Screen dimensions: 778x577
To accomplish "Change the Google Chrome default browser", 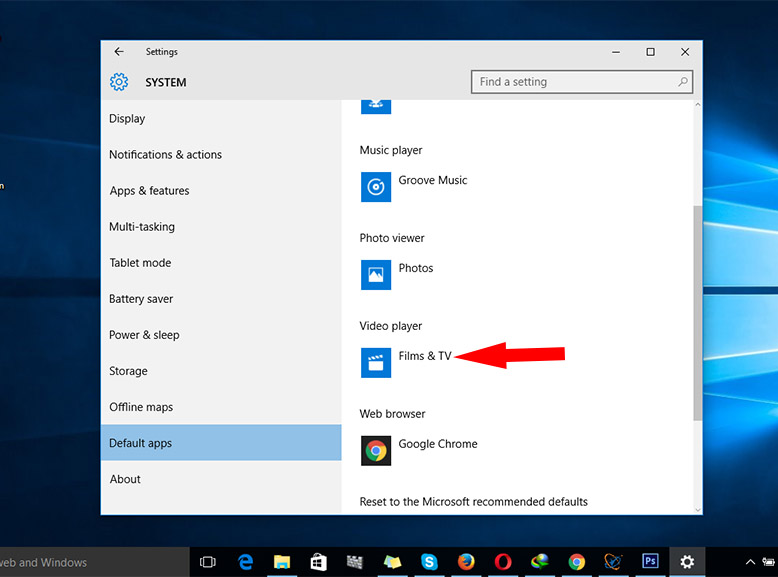I will (438, 444).
